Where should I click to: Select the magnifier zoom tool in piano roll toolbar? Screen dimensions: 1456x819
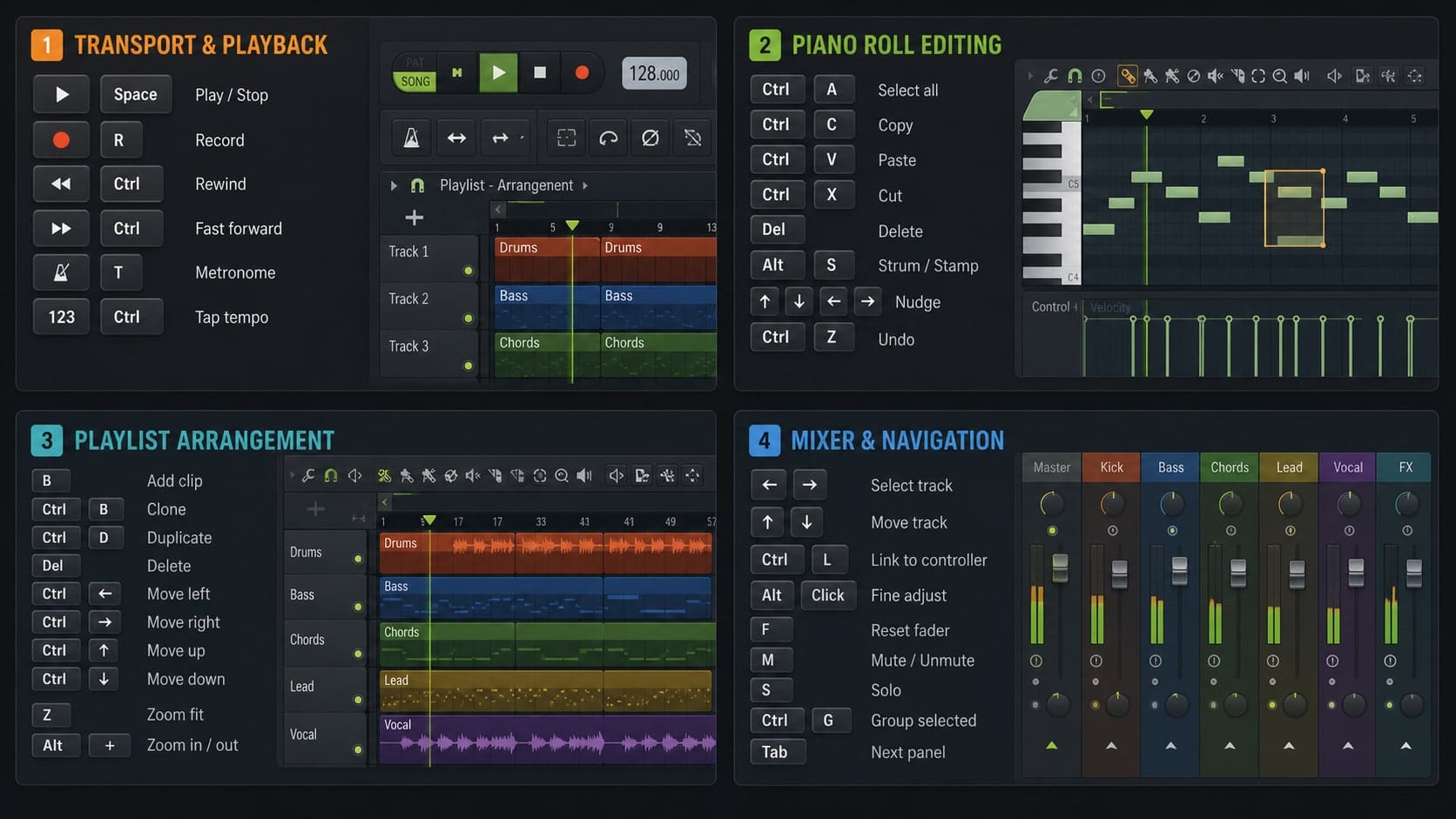tap(1279, 77)
